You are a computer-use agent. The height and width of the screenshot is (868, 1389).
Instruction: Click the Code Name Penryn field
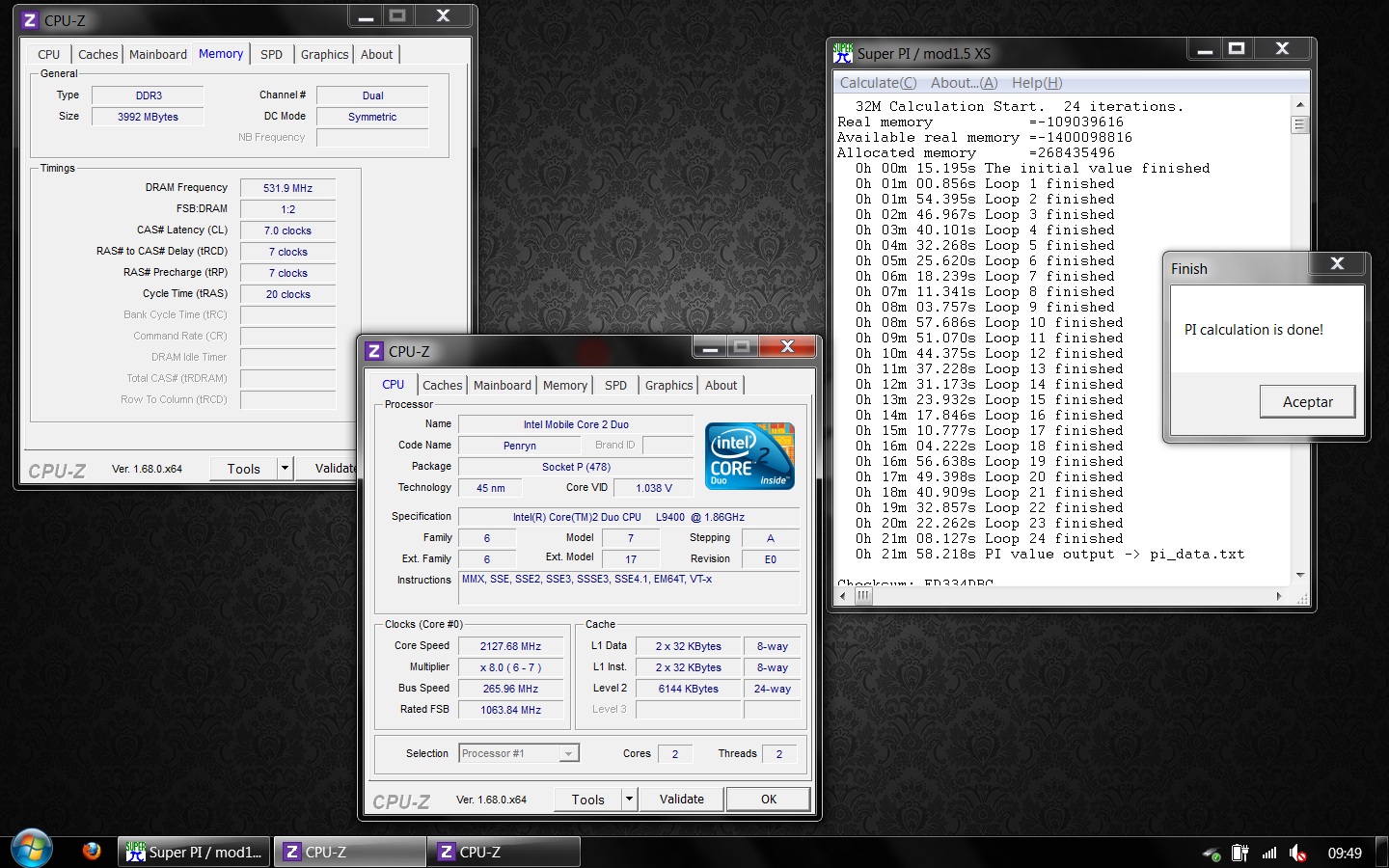point(520,446)
